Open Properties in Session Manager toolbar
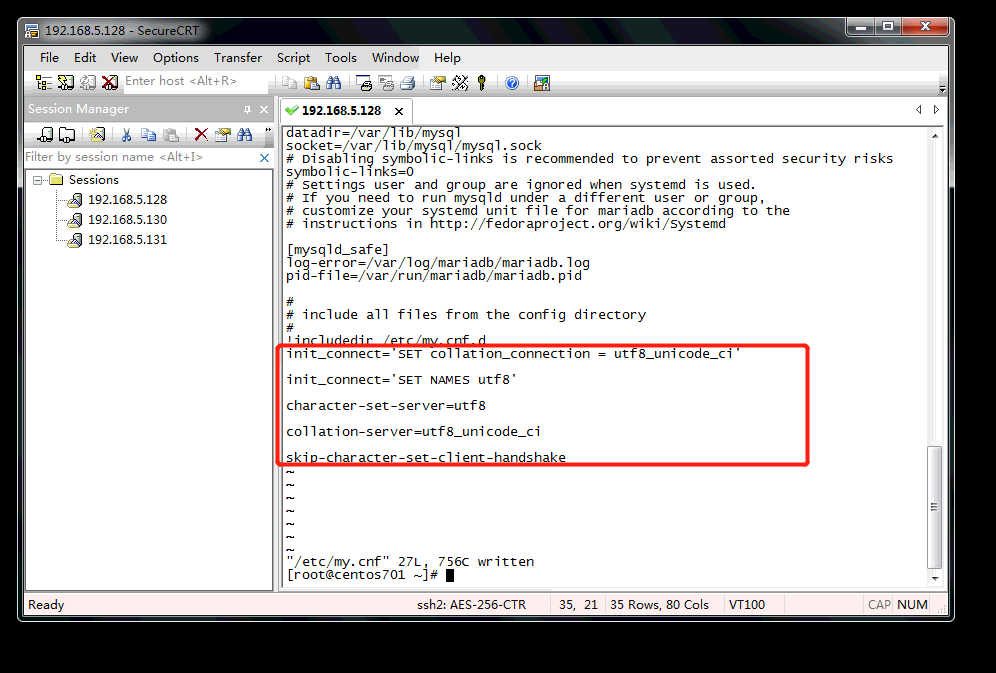 point(223,135)
